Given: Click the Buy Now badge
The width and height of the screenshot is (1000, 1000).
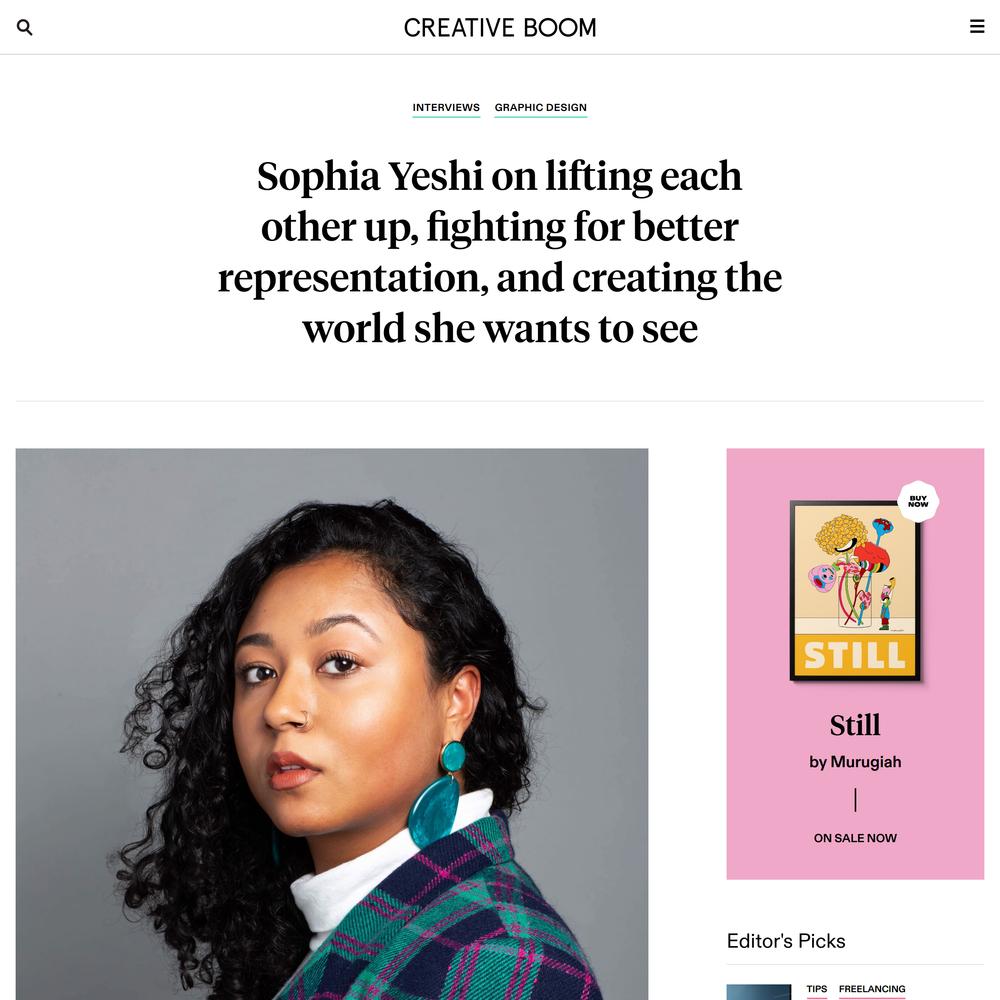Looking at the screenshot, I should click(918, 501).
